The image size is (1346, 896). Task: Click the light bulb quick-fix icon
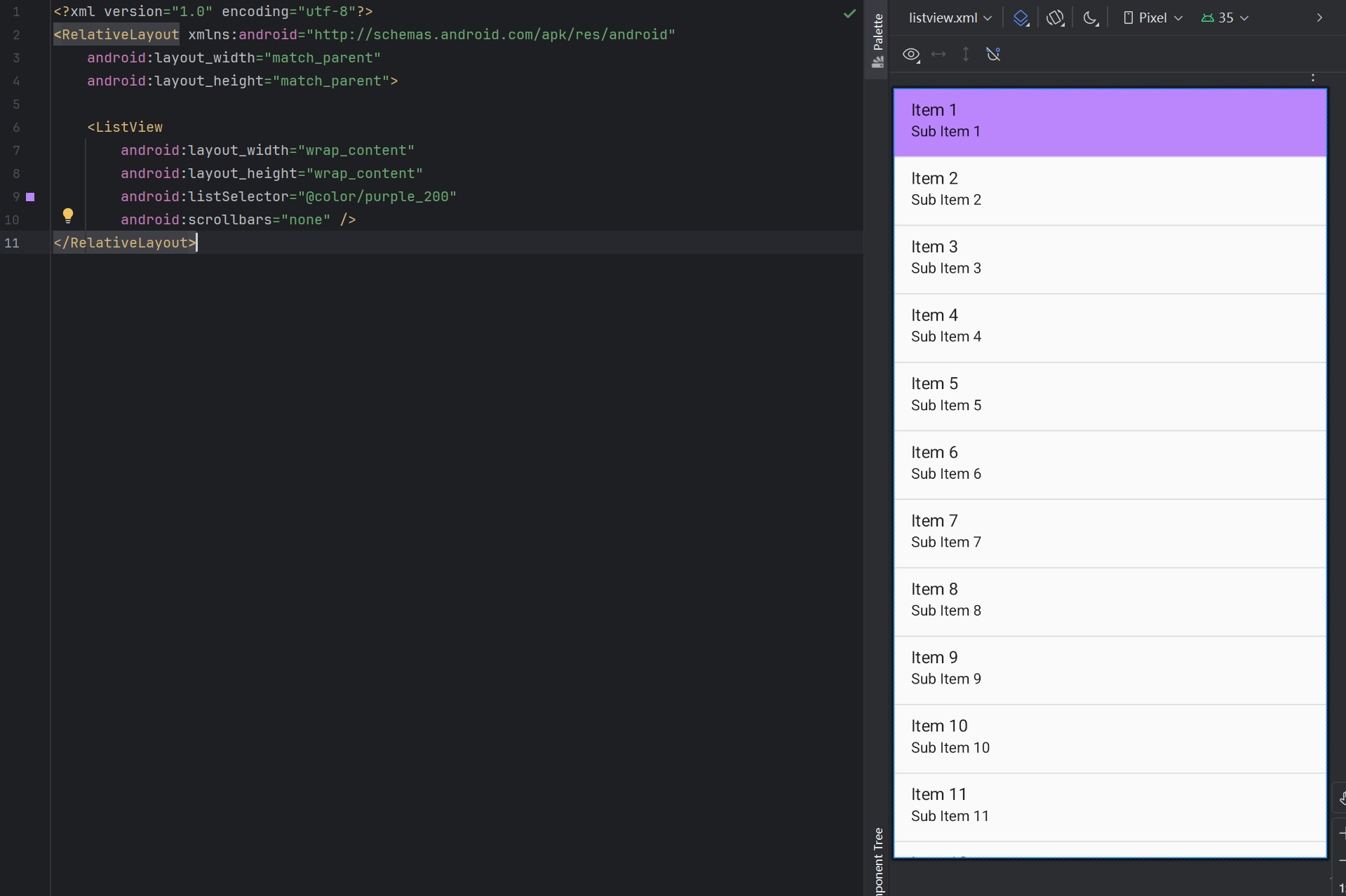tap(67, 215)
